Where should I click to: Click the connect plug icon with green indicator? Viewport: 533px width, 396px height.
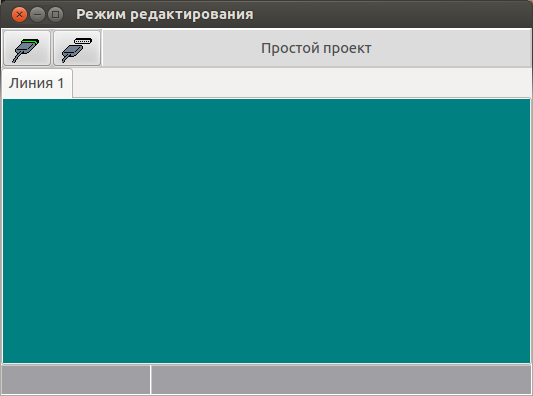pos(26,50)
